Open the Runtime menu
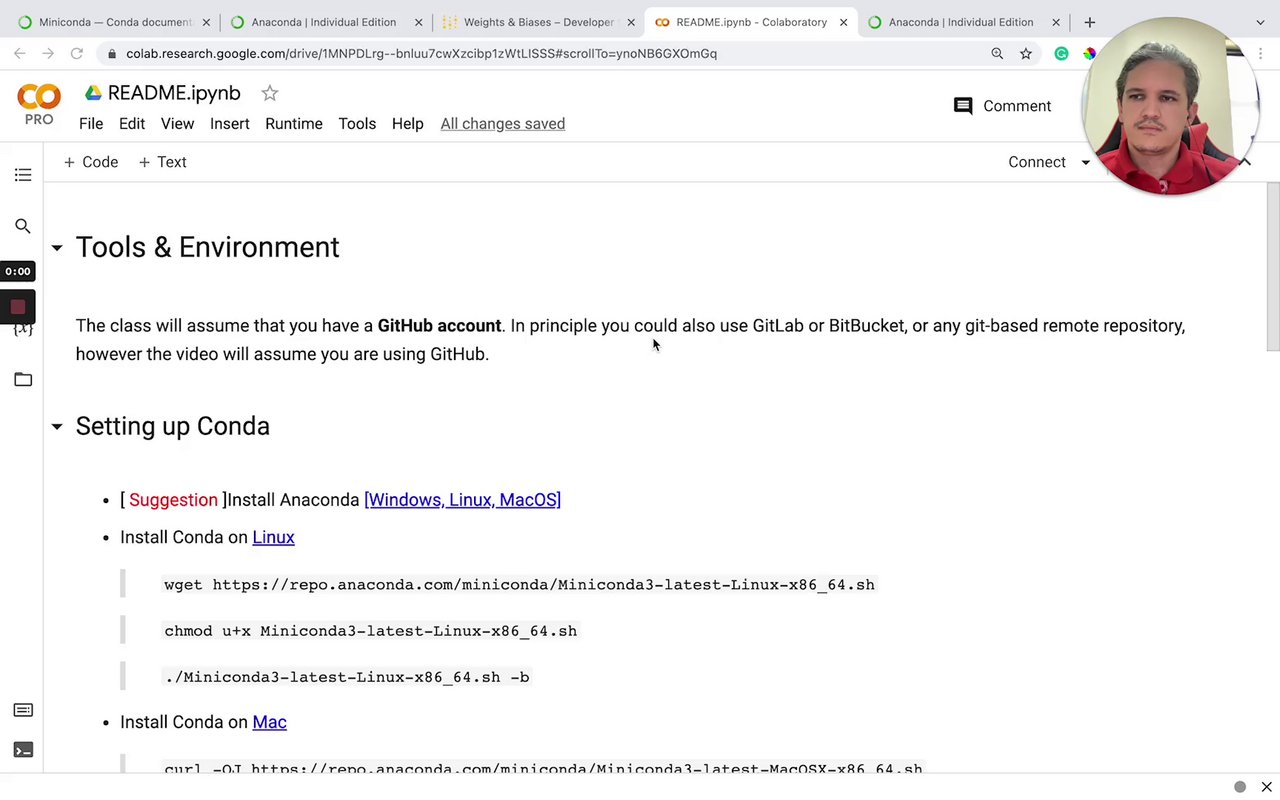This screenshot has width=1280, height=800. click(293, 124)
